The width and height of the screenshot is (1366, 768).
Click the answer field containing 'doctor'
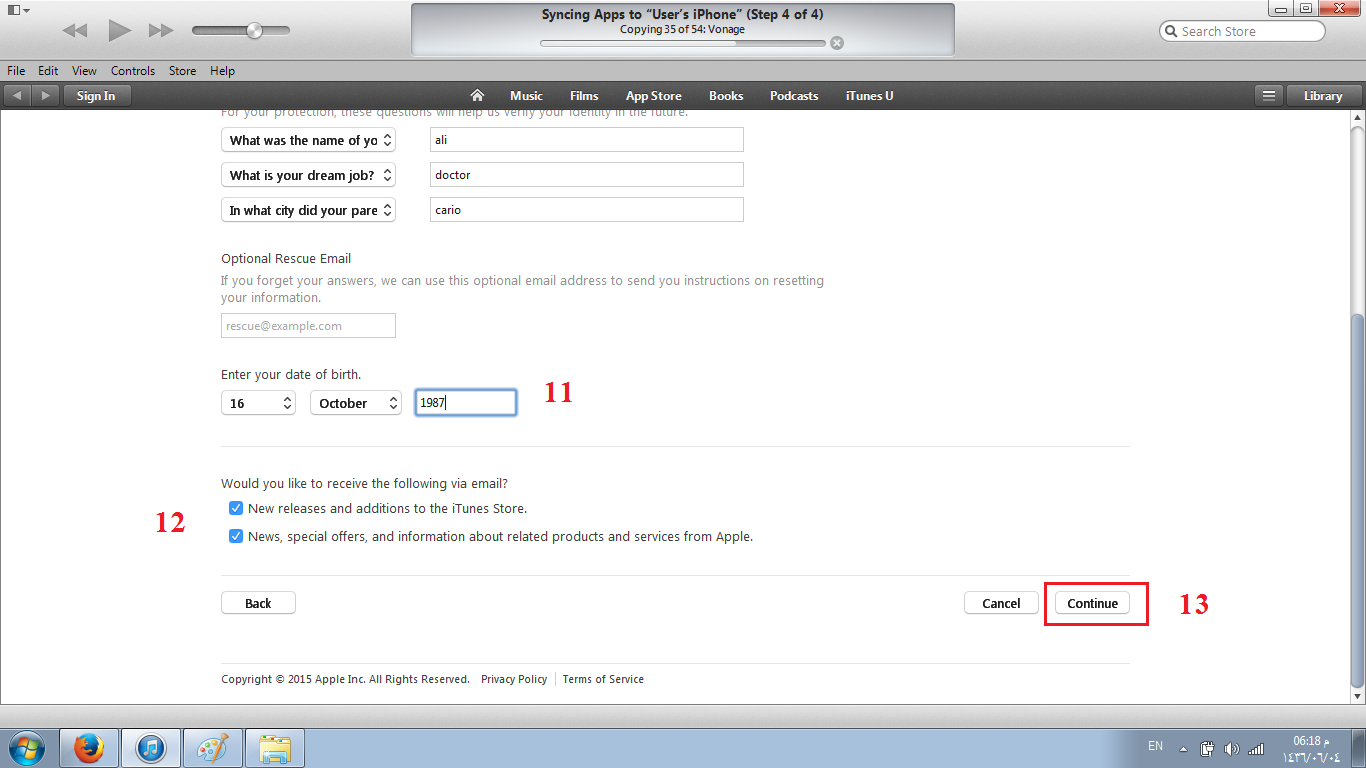click(x=587, y=175)
